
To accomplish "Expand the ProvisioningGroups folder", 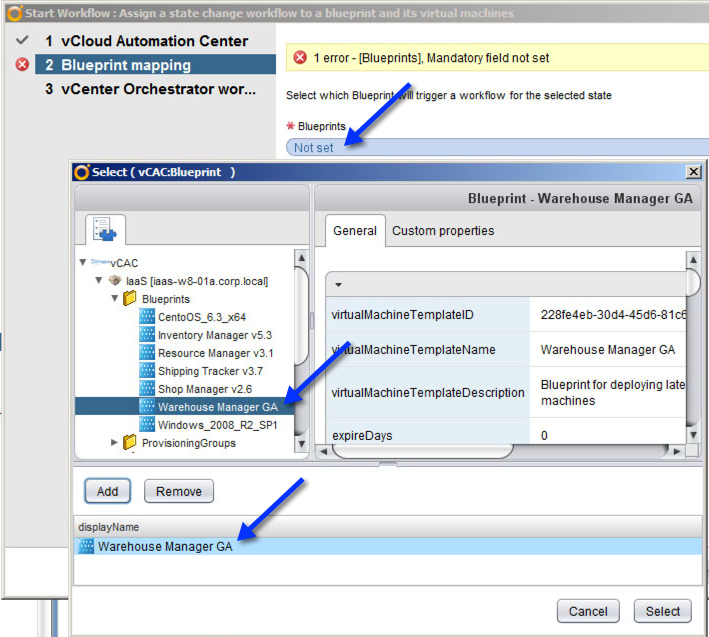I will coord(114,442).
